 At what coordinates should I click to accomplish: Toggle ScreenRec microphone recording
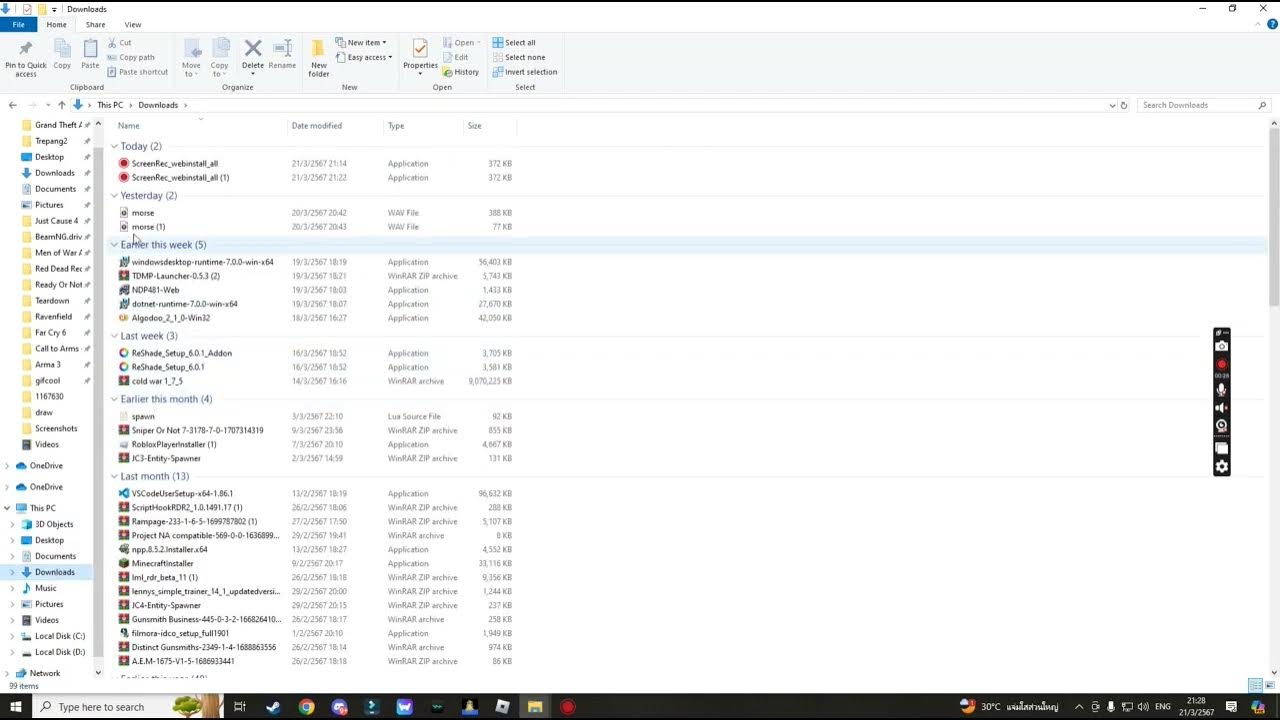(x=1221, y=390)
